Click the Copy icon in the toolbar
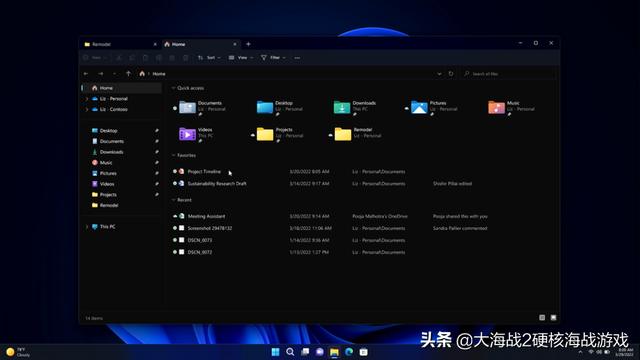Screen dimensions: 640x360 tap(132, 58)
